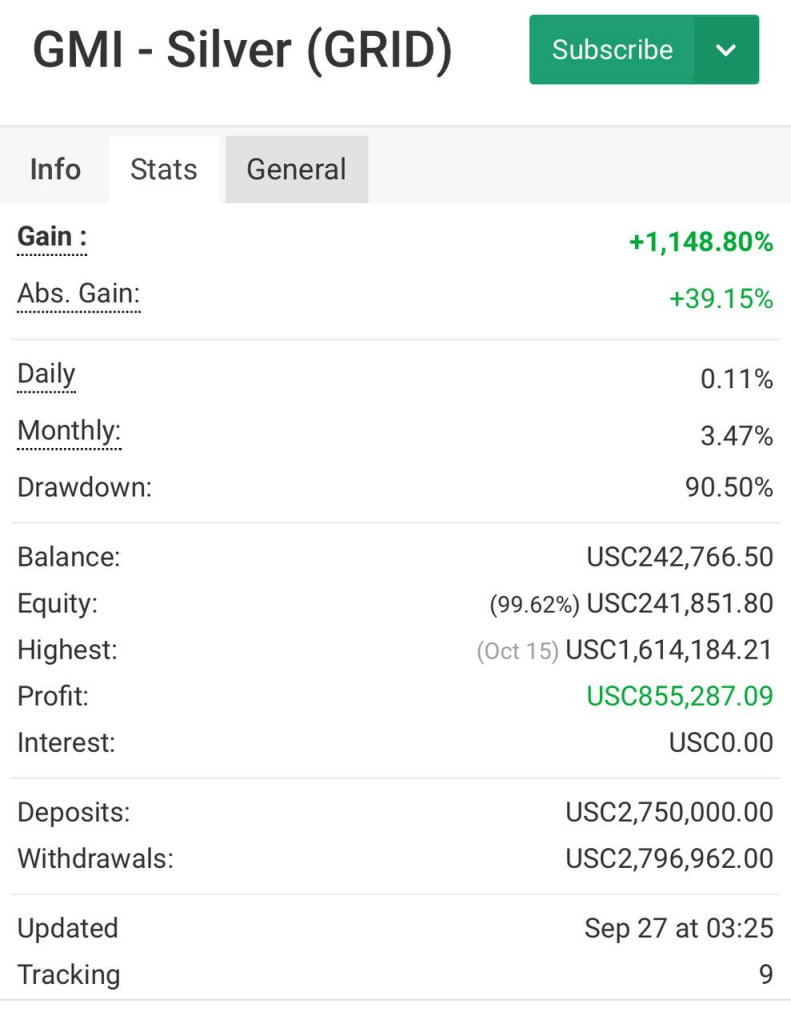The image size is (791, 1024).
Task: Click the Updated timestamp Sep 27 at 03:25
Action: click(x=678, y=929)
